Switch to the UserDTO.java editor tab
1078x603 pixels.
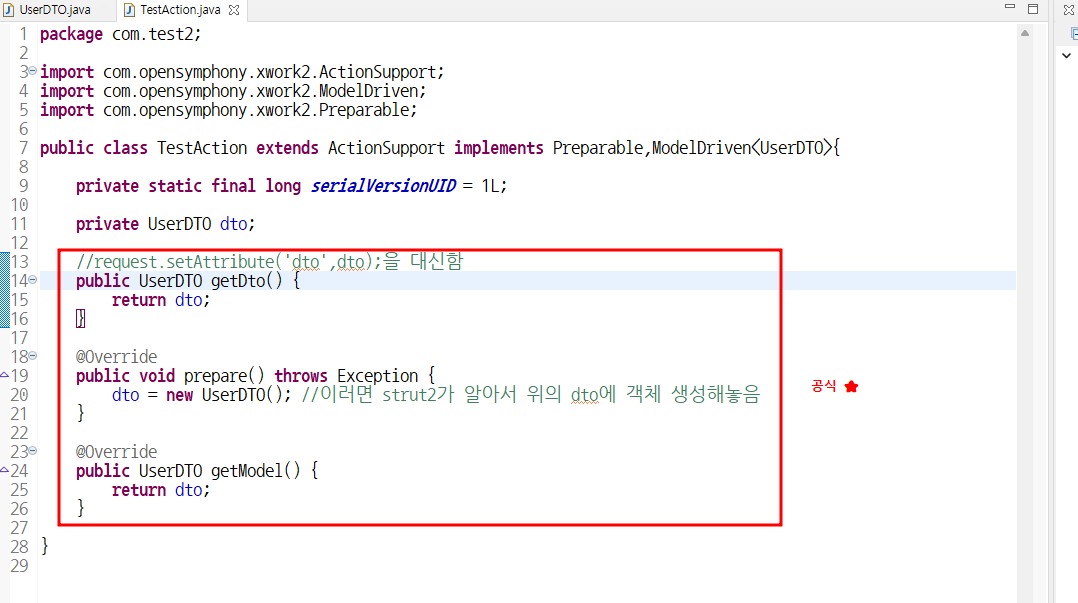[47, 10]
